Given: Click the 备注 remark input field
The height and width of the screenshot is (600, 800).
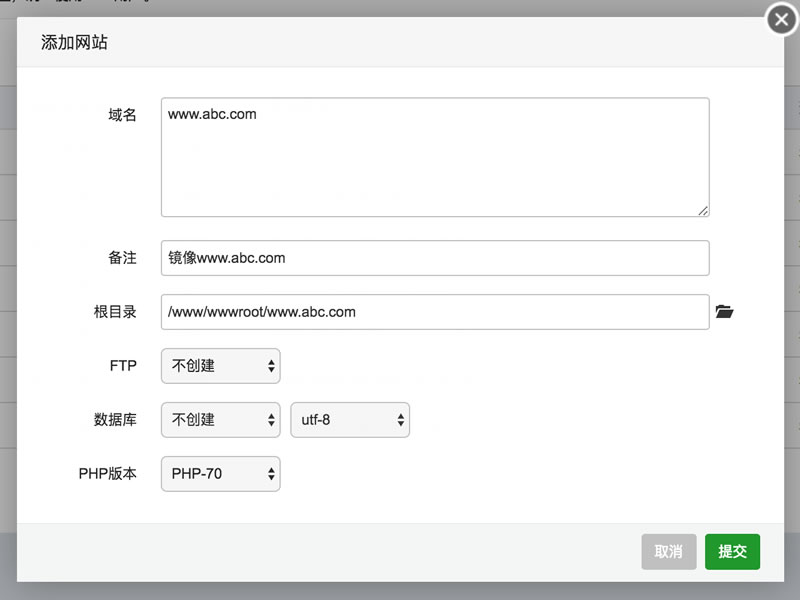Looking at the screenshot, I should (x=435, y=258).
